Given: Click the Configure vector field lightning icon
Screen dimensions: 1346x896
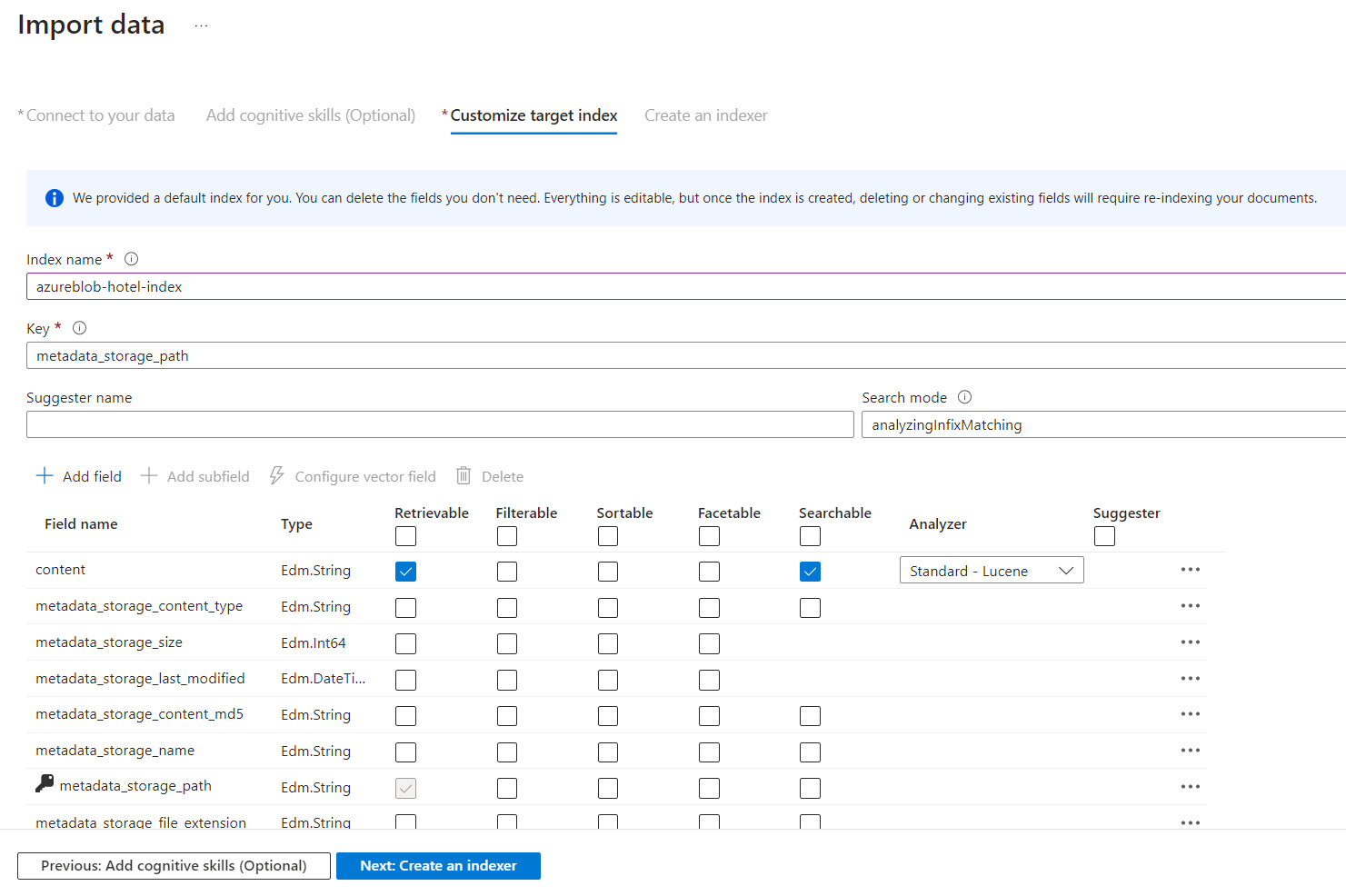Looking at the screenshot, I should (277, 476).
